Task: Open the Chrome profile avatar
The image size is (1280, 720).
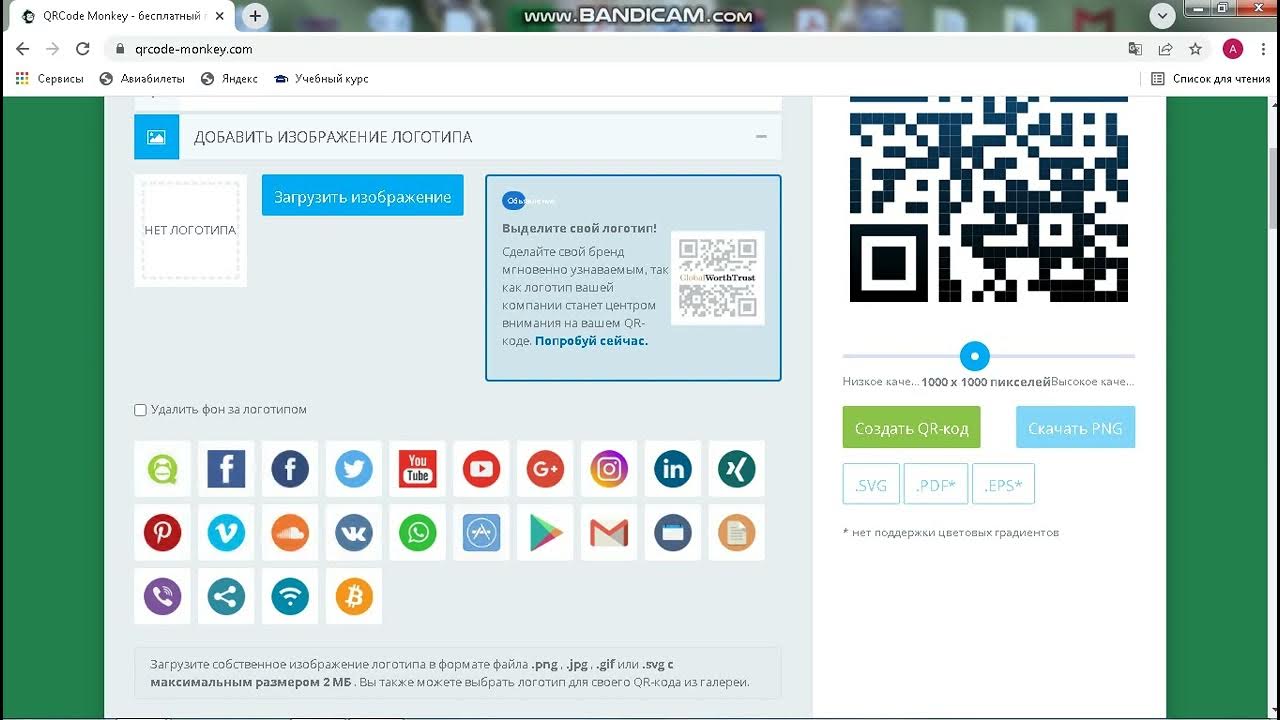Action: [1233, 49]
